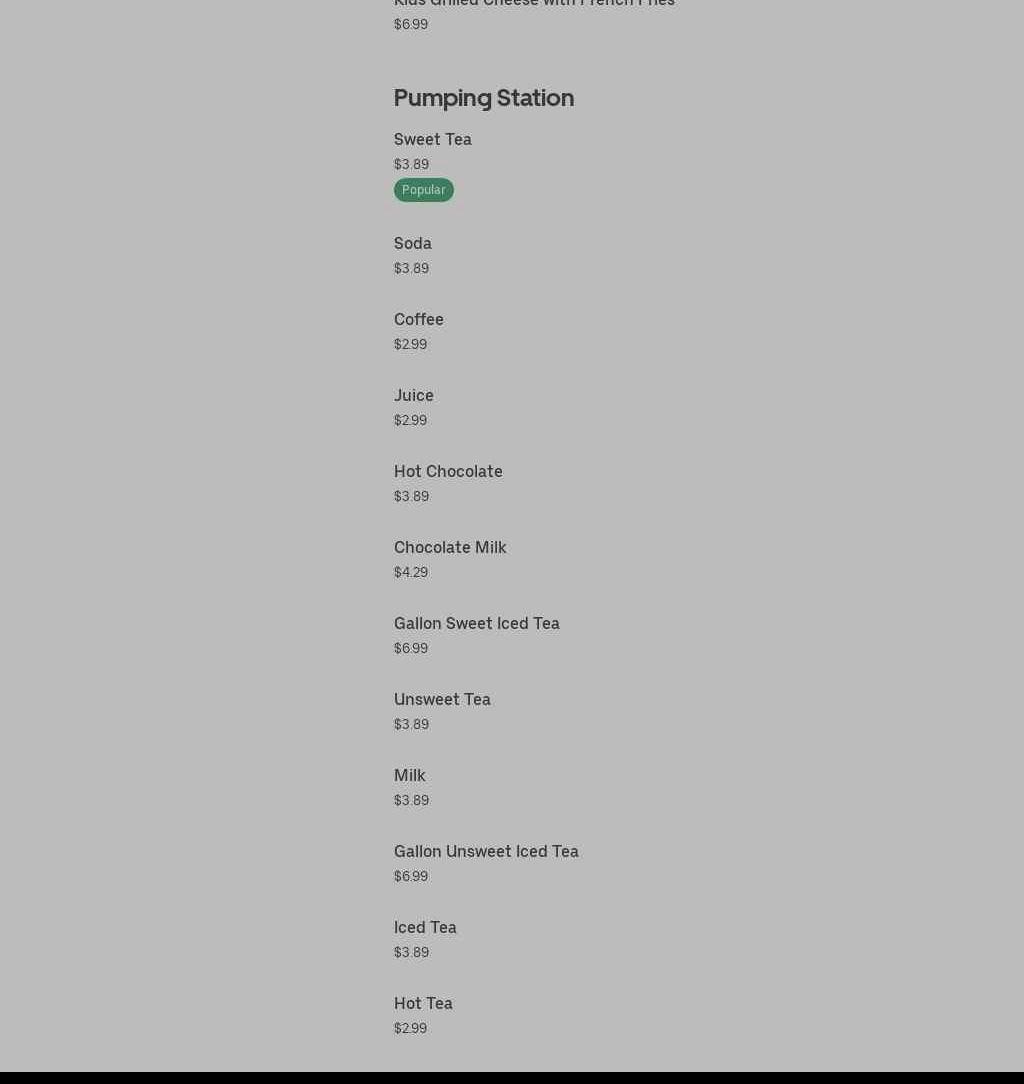Choose Coffee from the drinks list

coord(418,320)
